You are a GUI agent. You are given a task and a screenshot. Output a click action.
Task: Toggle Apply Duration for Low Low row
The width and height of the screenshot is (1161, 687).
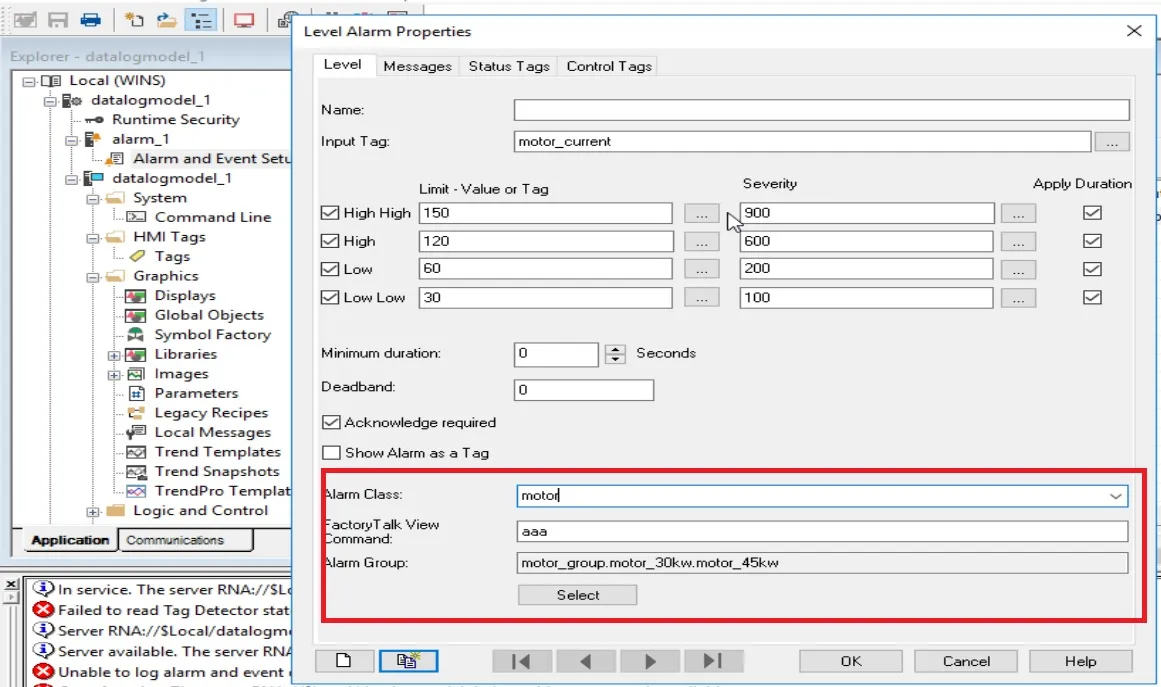(x=1092, y=298)
